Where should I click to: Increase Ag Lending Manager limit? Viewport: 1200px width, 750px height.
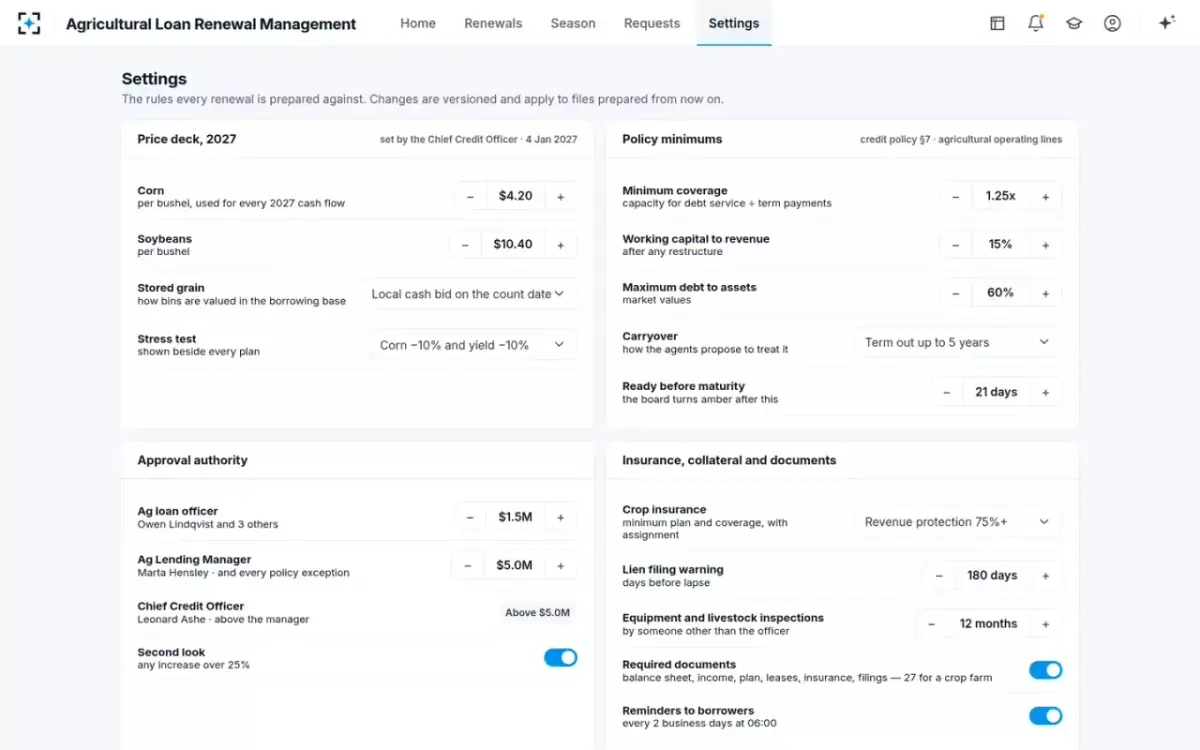[x=561, y=566]
